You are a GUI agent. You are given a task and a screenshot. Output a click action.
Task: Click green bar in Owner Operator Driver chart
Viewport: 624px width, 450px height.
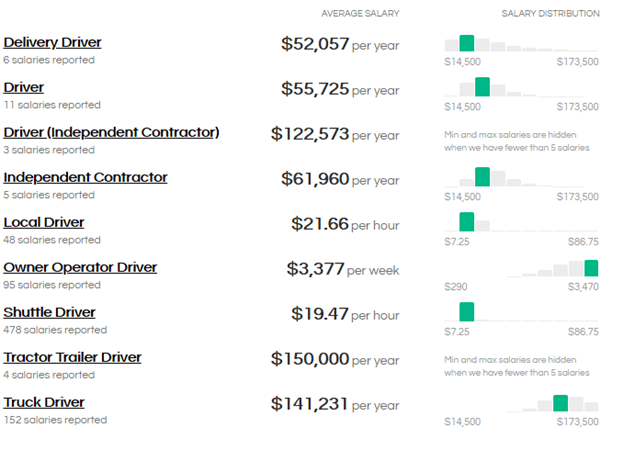pos(591,267)
